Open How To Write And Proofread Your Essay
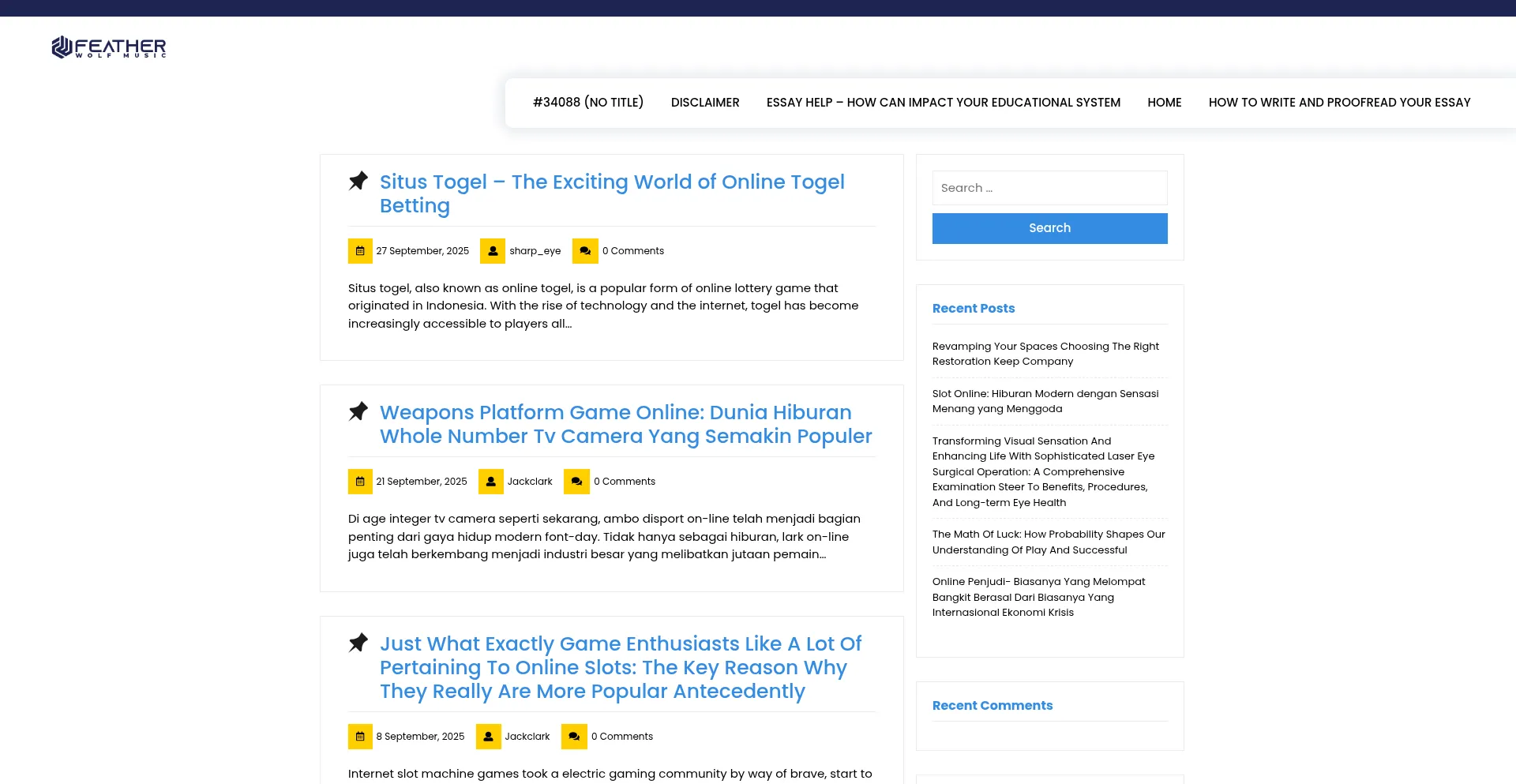This screenshot has width=1516, height=784. [1339, 103]
